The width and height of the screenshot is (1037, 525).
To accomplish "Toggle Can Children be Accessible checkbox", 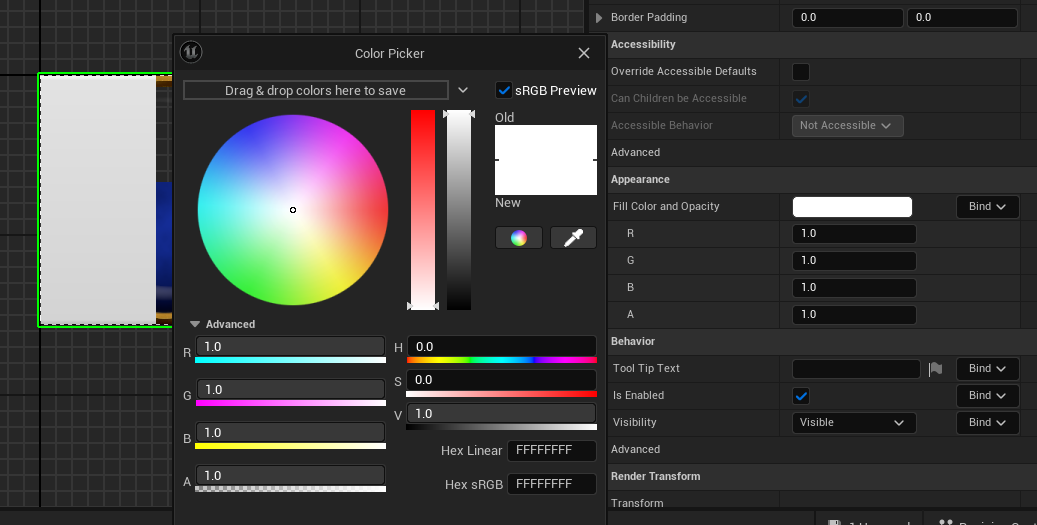I will pyautogui.click(x=801, y=99).
